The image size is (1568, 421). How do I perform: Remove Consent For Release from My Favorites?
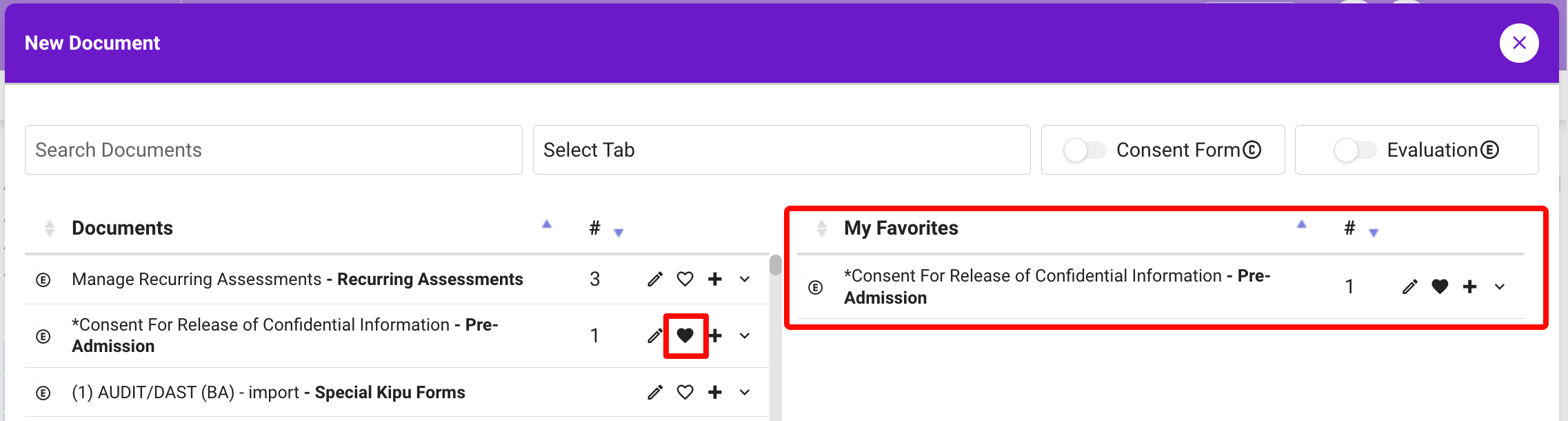point(1440,286)
